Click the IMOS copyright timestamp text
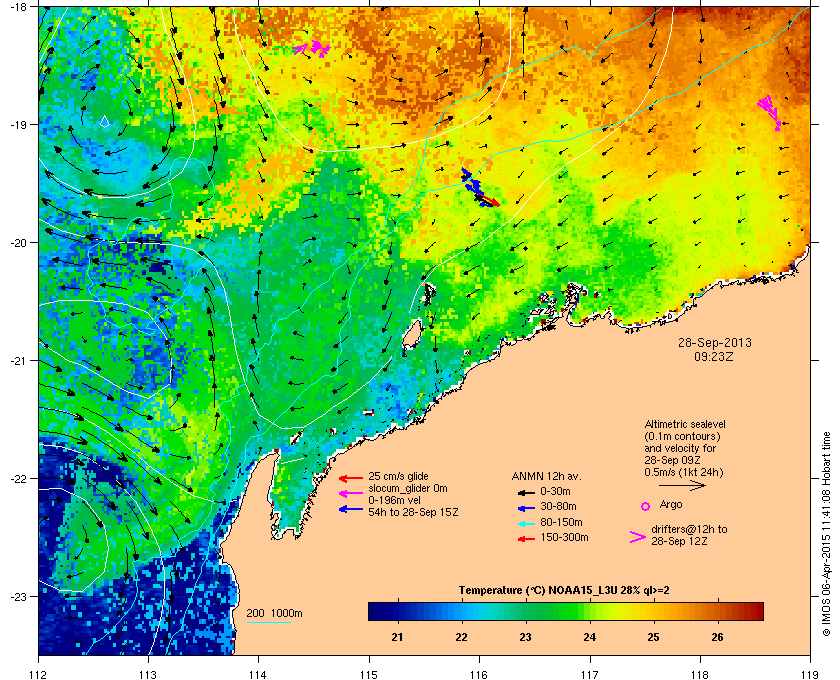 click(x=826, y=534)
